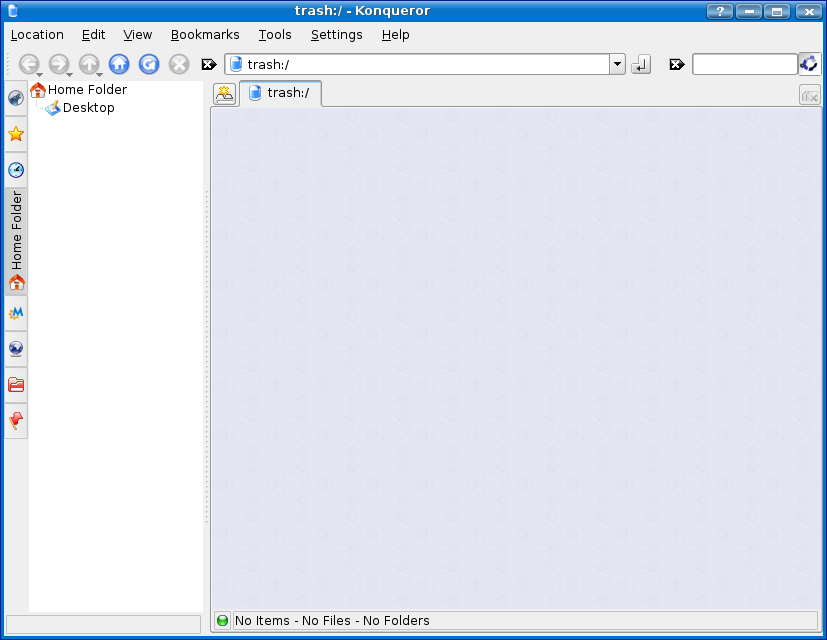Open the Settings menu
Image resolution: width=827 pixels, height=640 pixels.
336,35
